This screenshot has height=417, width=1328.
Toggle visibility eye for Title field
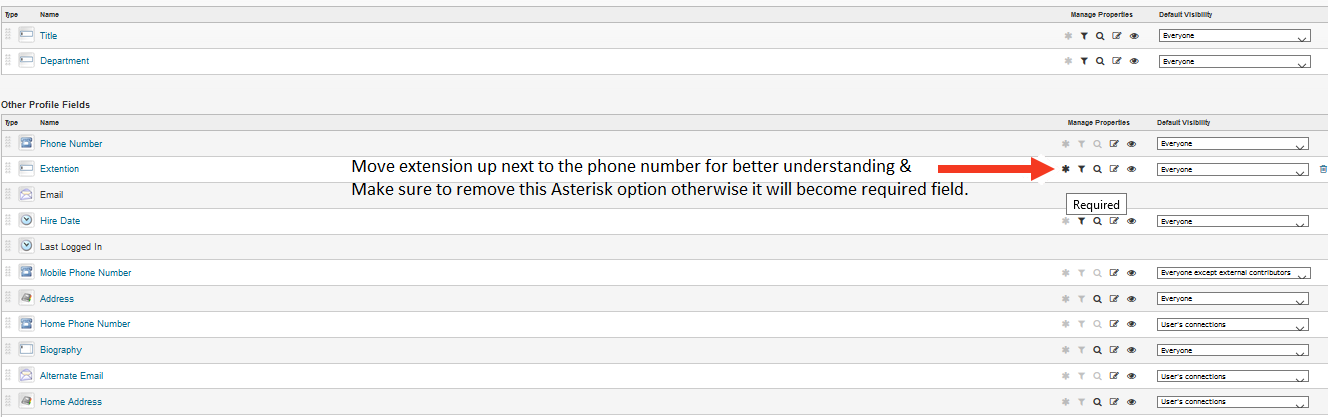click(1134, 35)
